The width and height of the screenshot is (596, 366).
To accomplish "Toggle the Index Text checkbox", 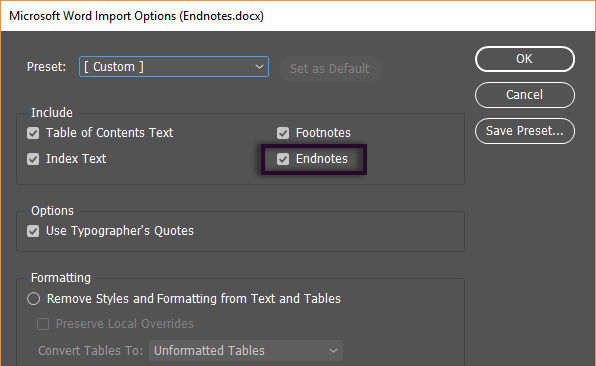I will (33, 159).
